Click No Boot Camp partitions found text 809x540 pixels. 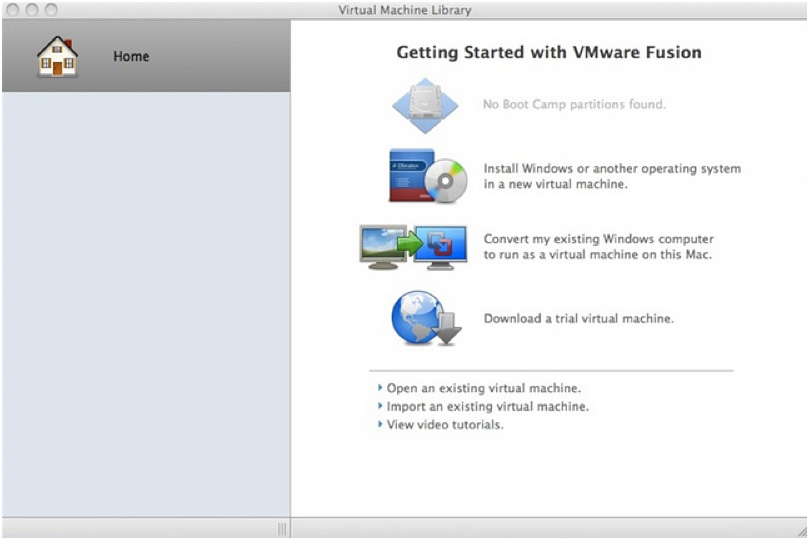tap(574, 104)
